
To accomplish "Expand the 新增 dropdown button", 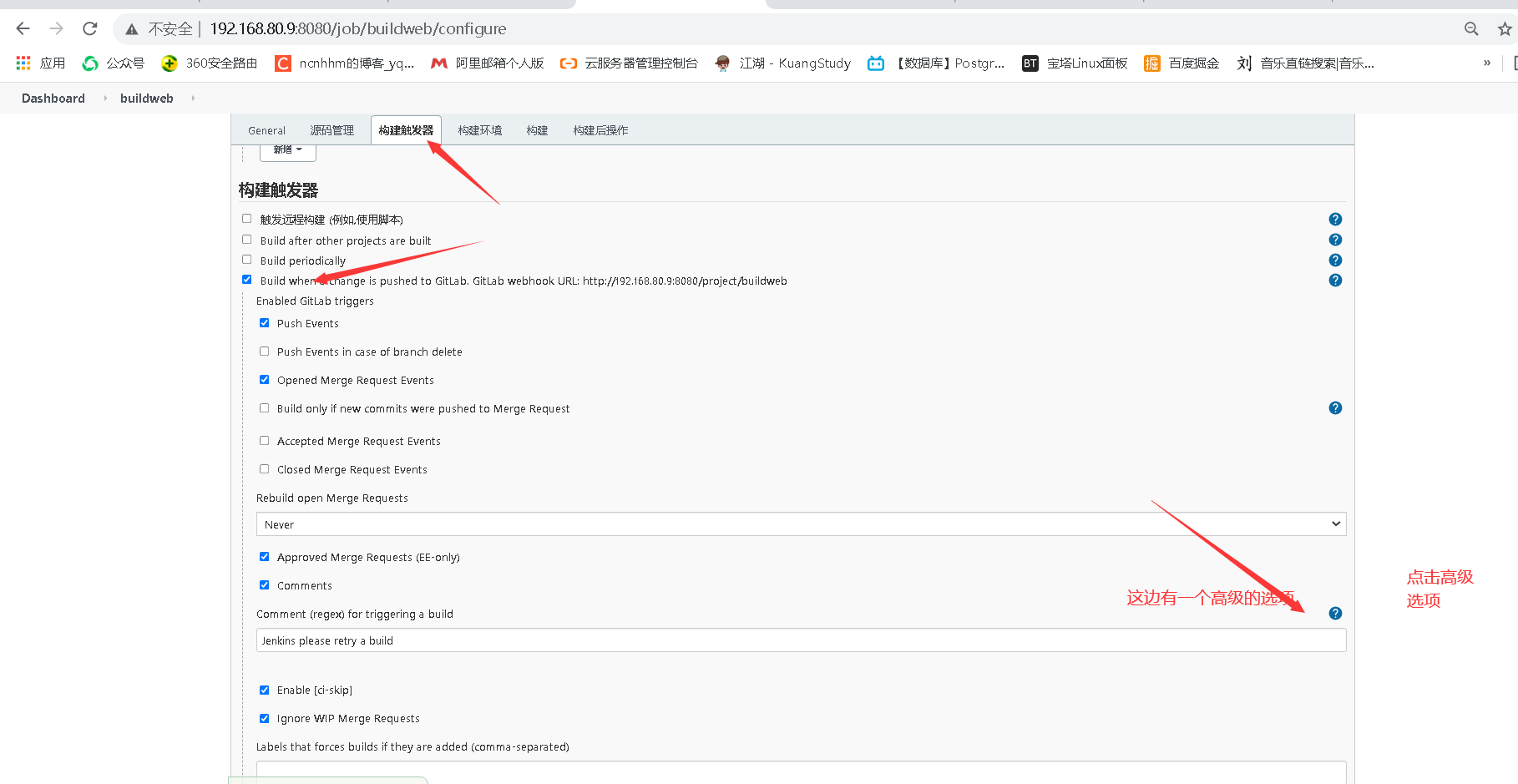I will [287, 151].
